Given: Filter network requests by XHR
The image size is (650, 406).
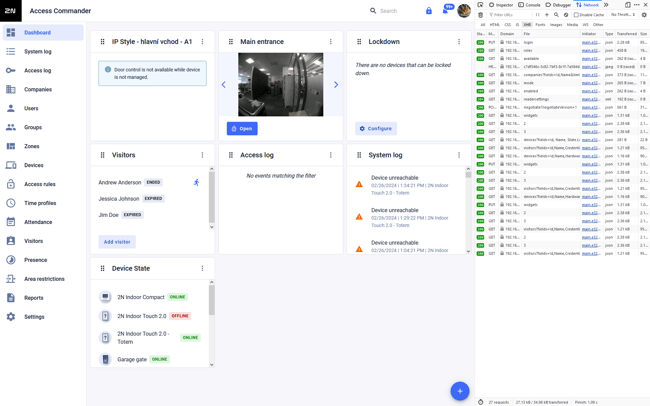Looking at the screenshot, I should 527,24.
